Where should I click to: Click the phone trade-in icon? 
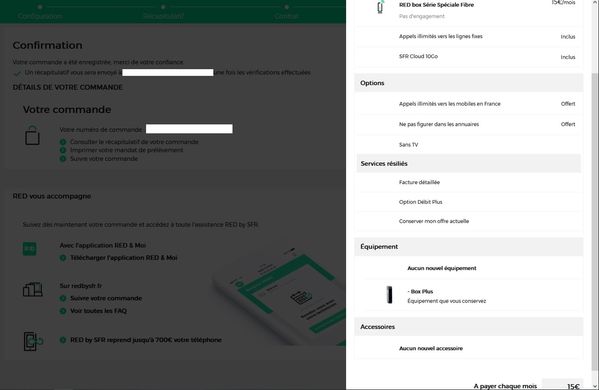[x=33, y=341]
